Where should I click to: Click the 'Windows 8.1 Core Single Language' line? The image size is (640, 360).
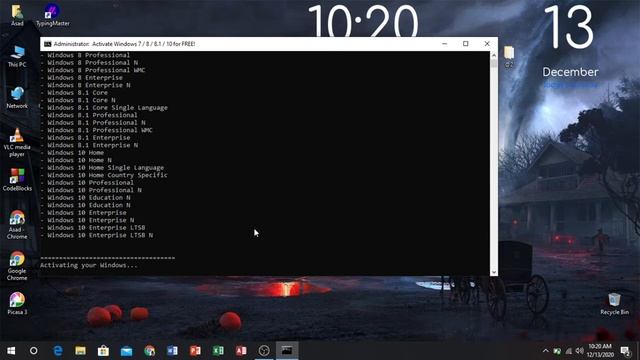(104, 108)
